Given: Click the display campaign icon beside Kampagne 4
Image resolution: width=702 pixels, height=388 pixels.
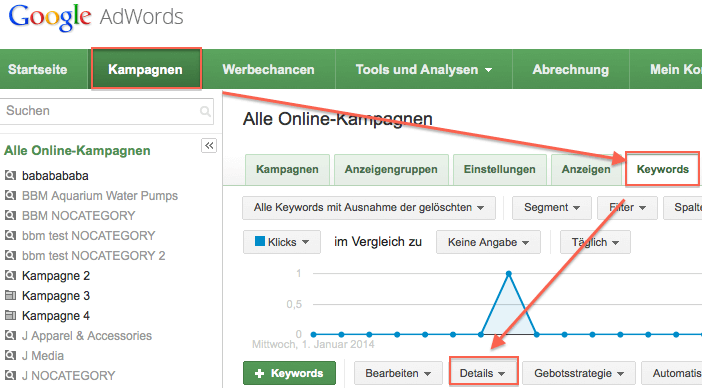Looking at the screenshot, I should point(10,316).
